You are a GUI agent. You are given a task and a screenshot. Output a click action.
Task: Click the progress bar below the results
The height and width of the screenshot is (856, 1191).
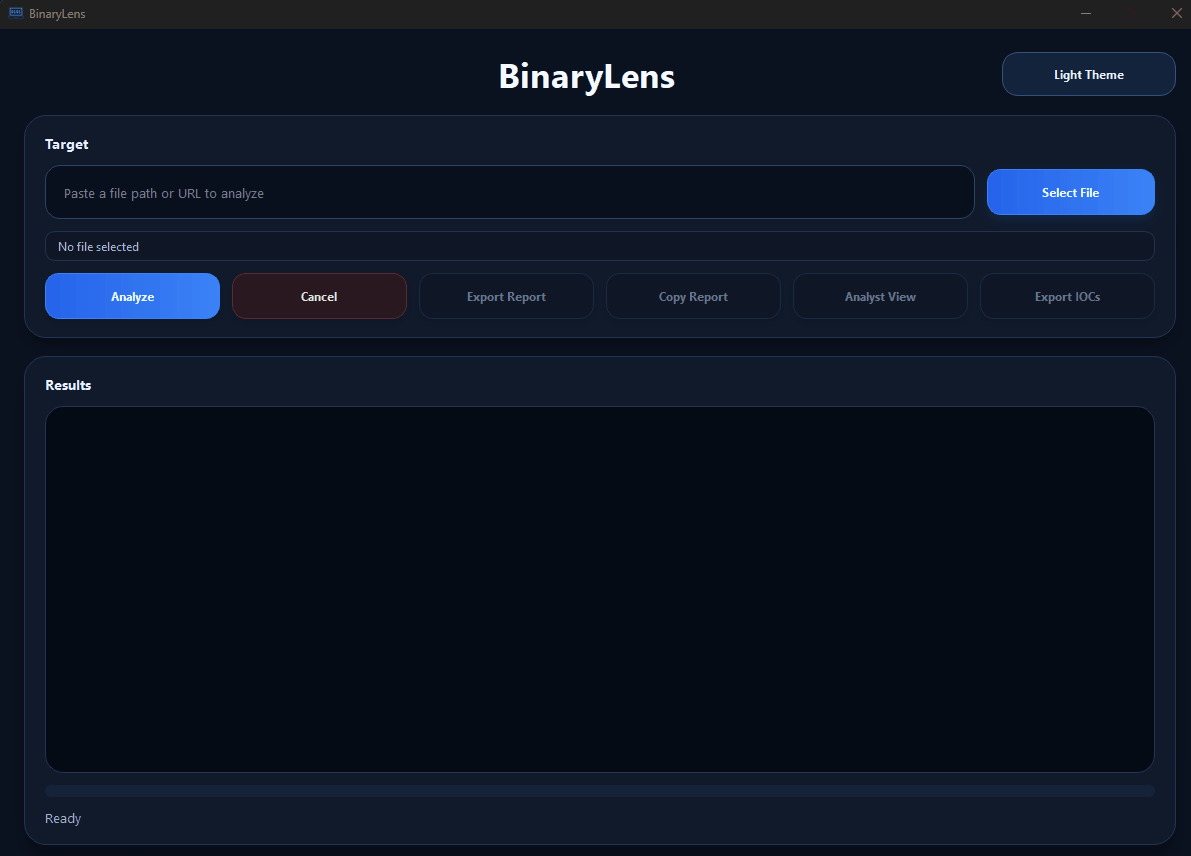599,791
